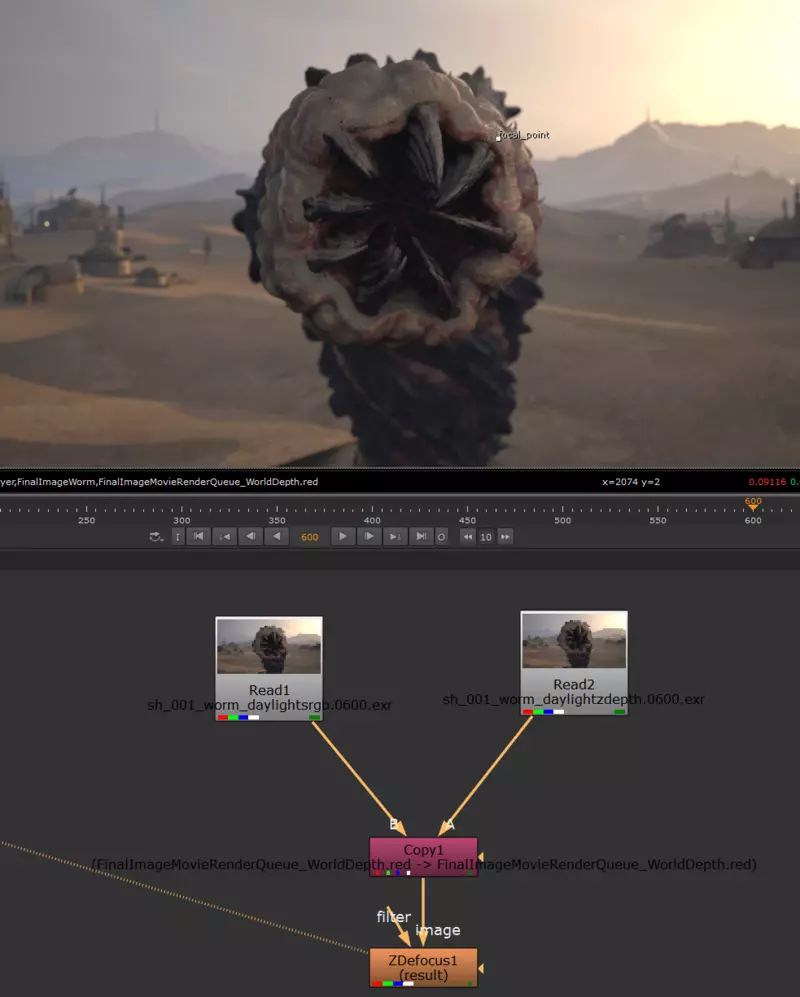The width and height of the screenshot is (800, 997).
Task: Click the arrow on Copy1's right edge
Action: click(x=481, y=857)
